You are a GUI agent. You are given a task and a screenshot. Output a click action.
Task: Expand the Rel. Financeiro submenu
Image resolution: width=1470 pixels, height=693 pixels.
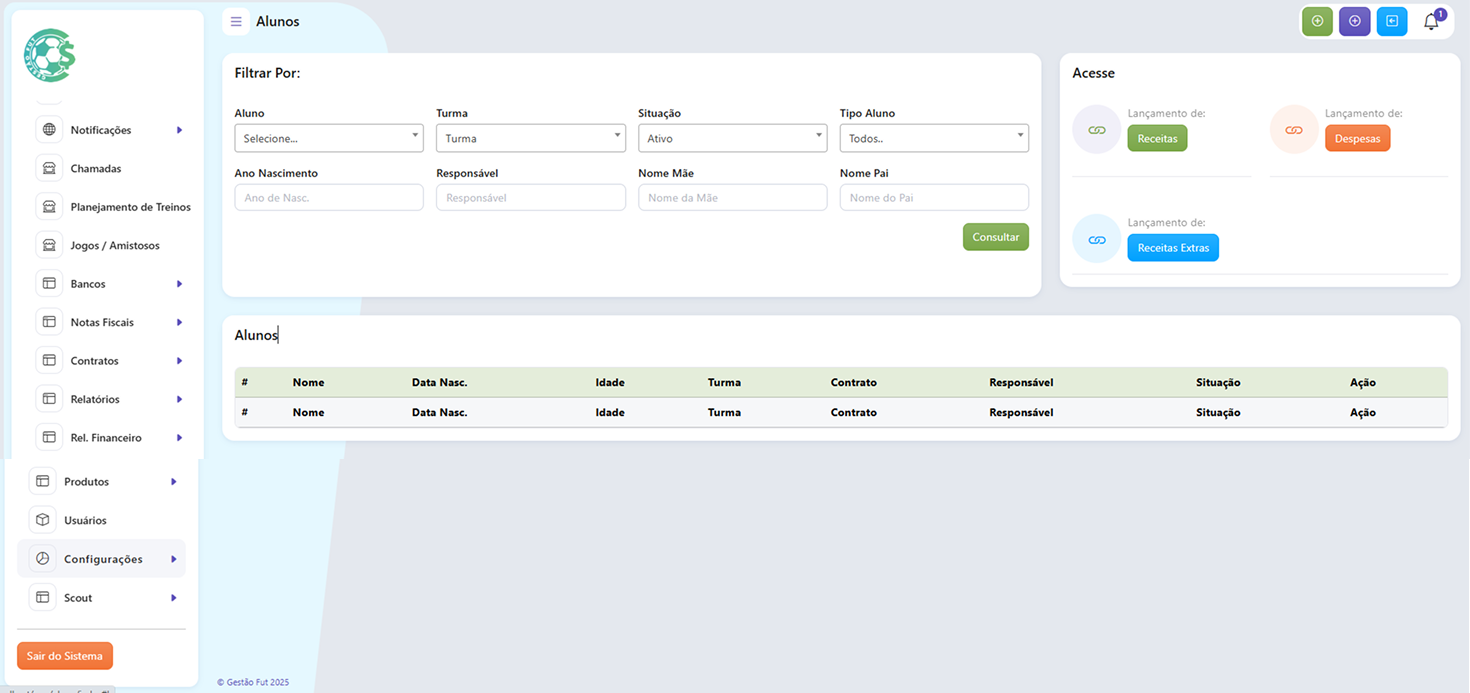110,438
